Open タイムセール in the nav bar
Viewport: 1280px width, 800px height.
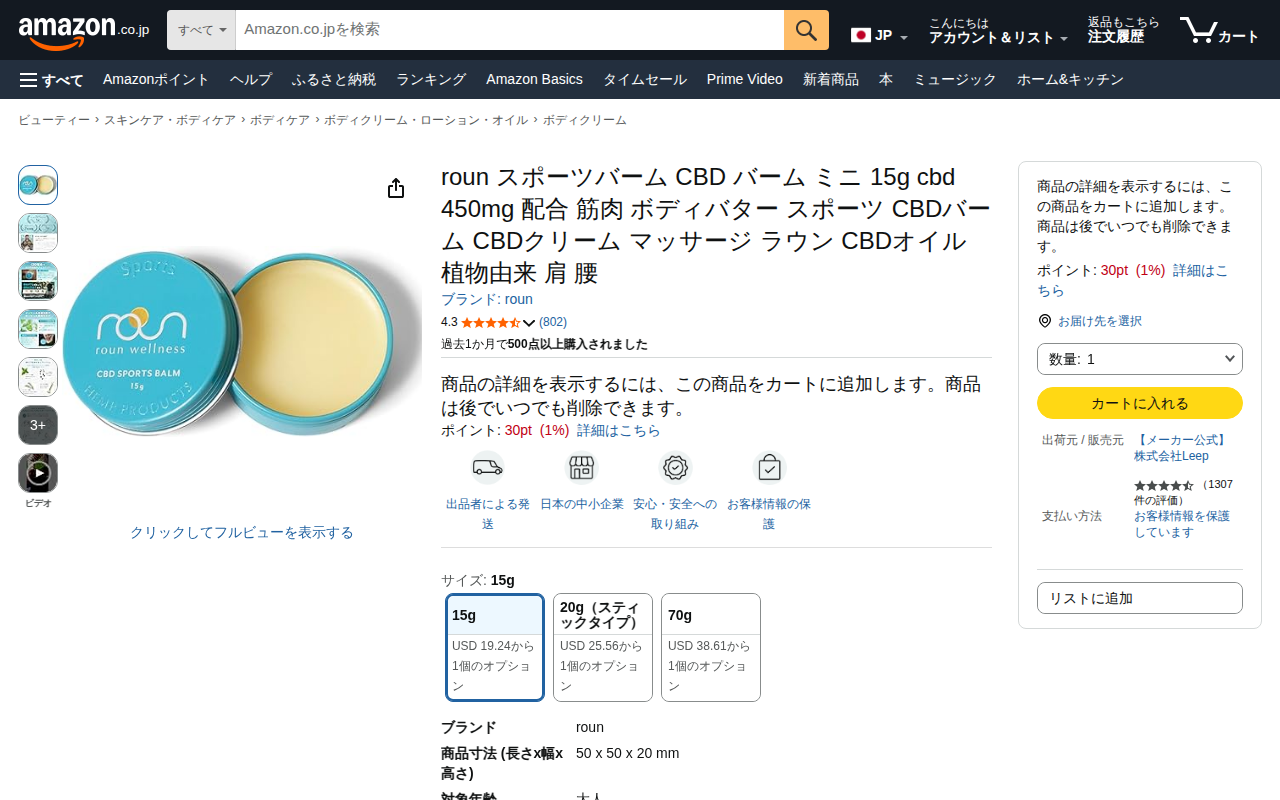click(x=645, y=80)
